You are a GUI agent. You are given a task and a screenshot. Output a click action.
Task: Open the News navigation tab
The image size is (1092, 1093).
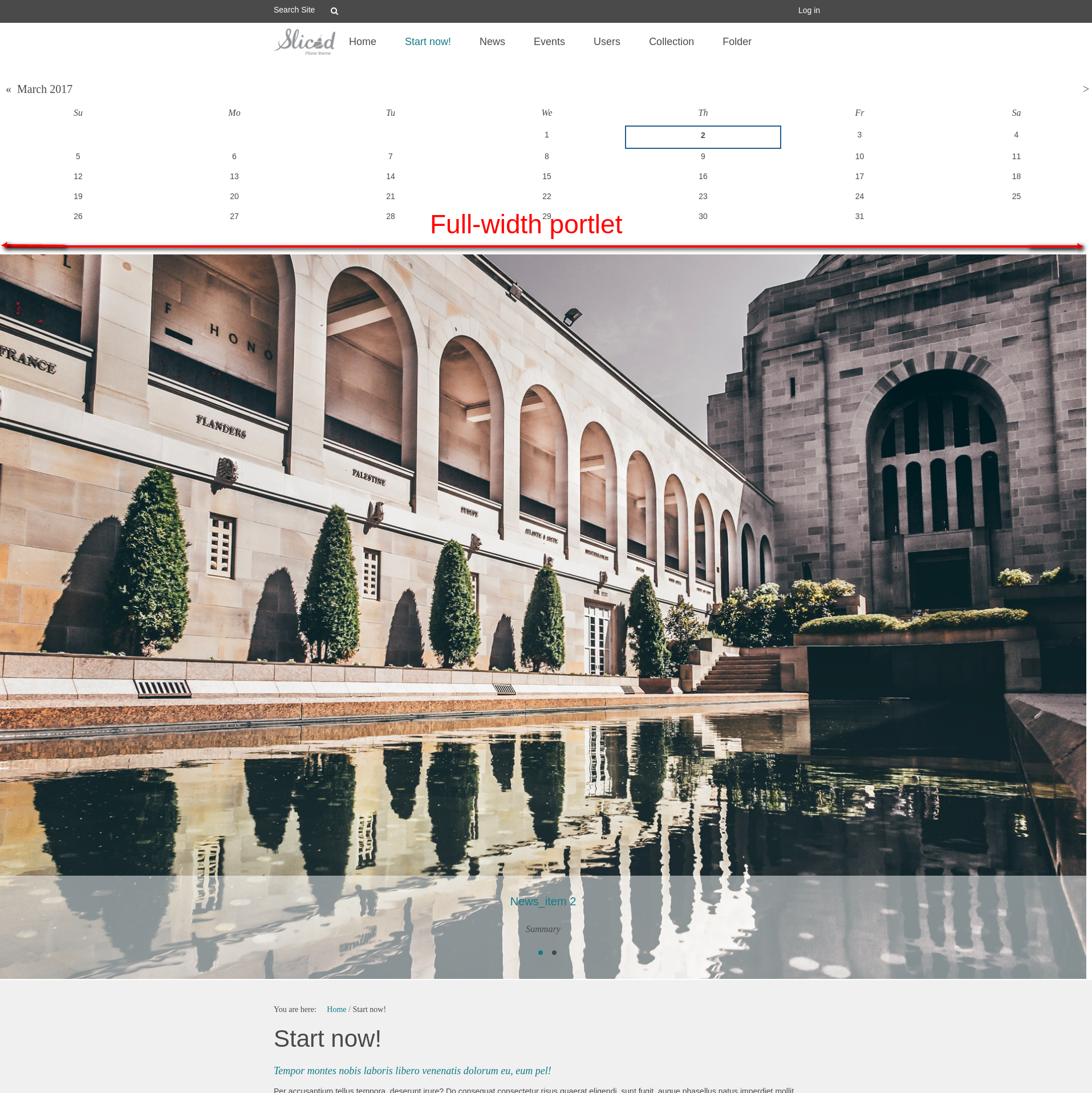[x=492, y=42]
